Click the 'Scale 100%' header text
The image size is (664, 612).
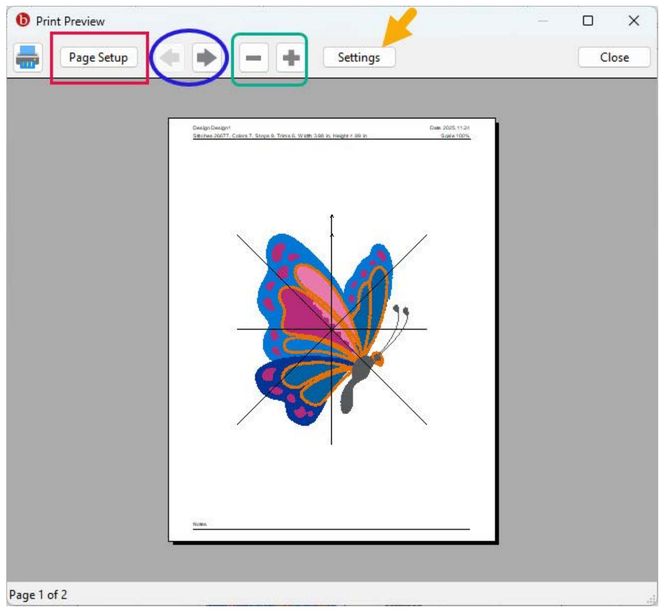[455, 136]
